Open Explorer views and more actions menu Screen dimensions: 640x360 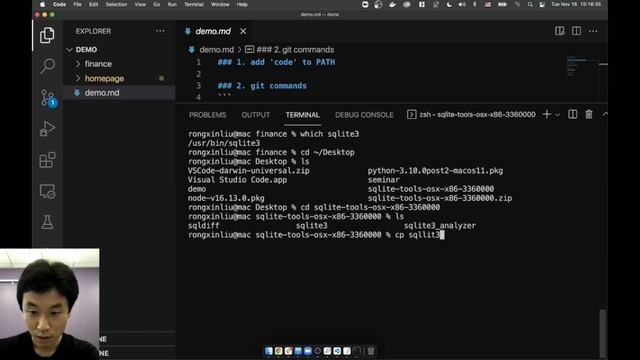tap(160, 31)
